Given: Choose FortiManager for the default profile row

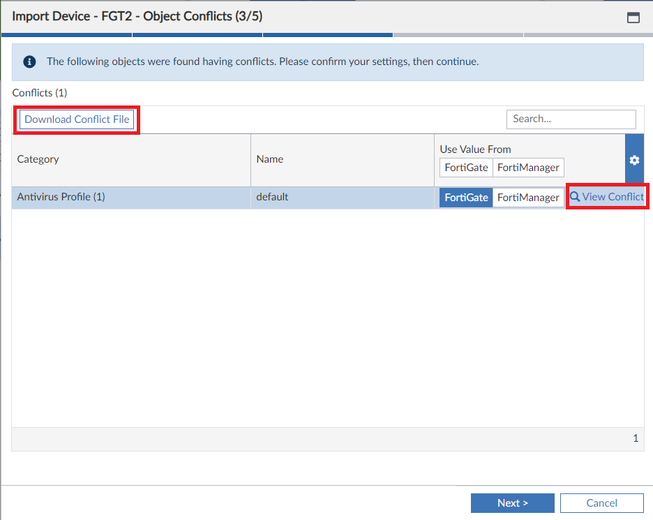Looking at the screenshot, I should pyautogui.click(x=528, y=197).
